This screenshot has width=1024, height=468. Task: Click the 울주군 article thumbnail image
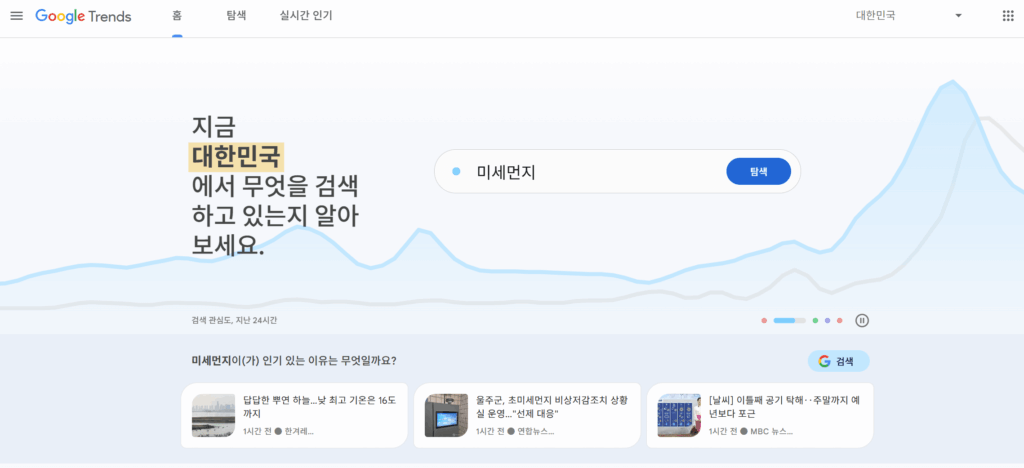pos(446,415)
